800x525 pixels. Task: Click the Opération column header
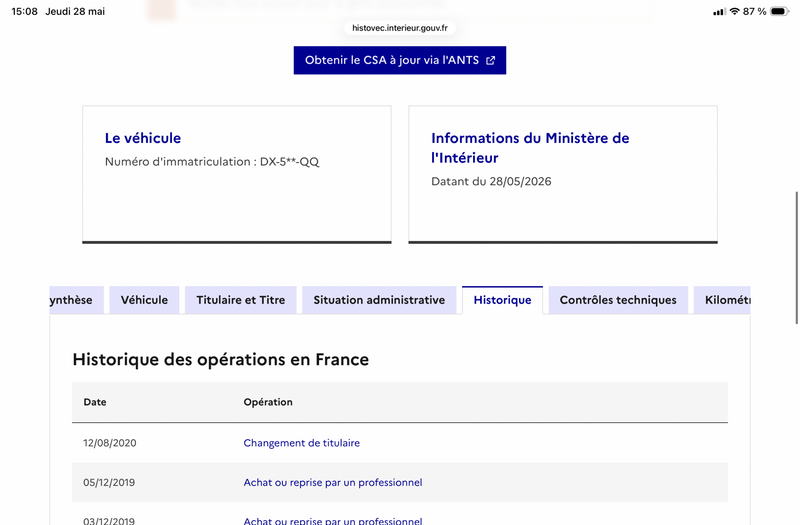[x=268, y=402]
